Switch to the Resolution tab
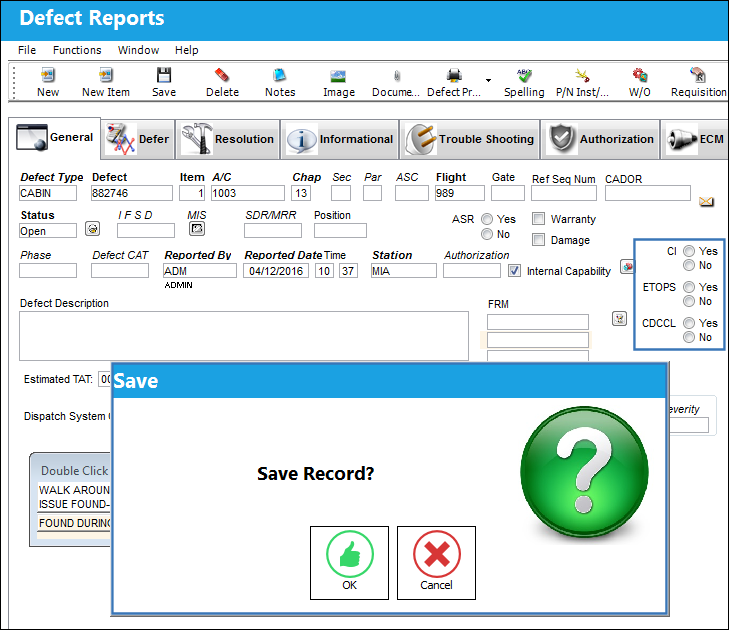 [228, 139]
